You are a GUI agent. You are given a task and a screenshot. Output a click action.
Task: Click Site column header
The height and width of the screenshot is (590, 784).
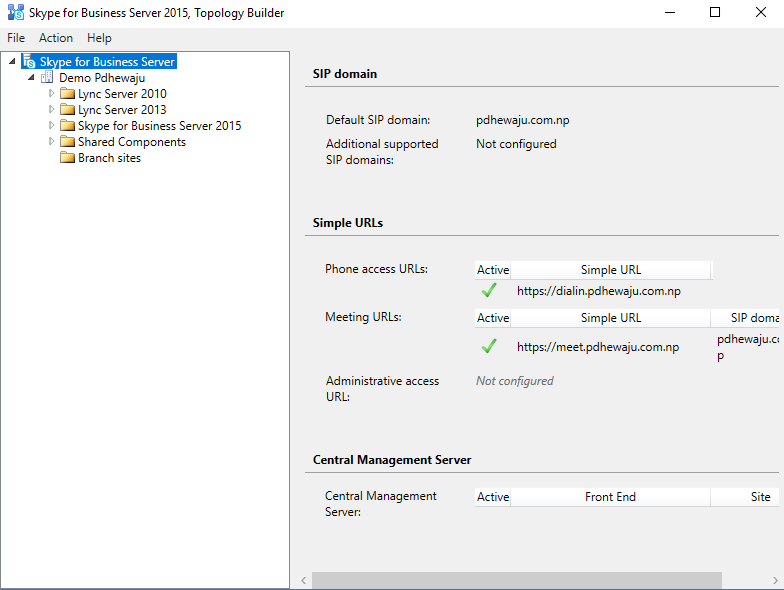tap(745, 496)
